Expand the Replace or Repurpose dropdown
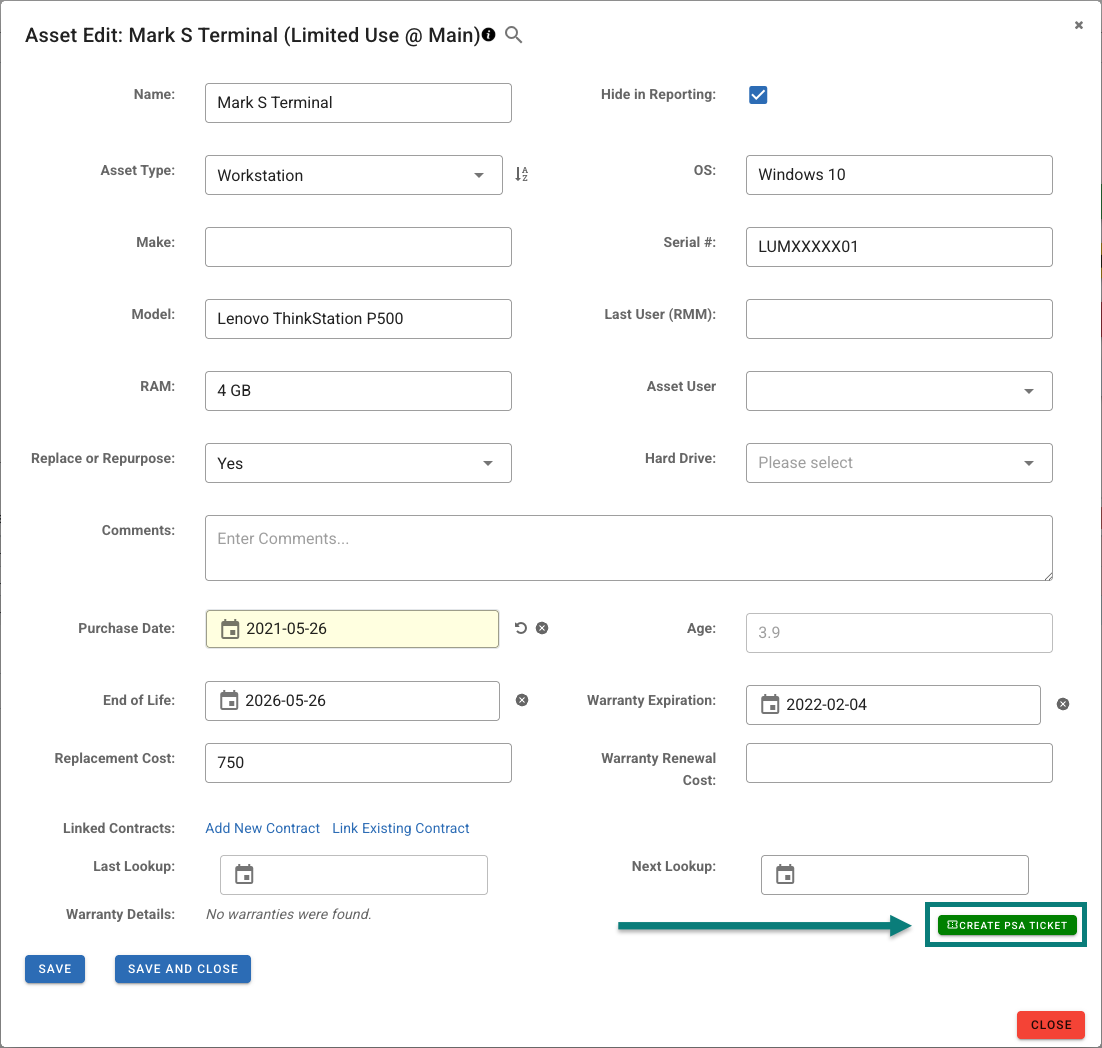1102x1048 pixels. pos(358,463)
